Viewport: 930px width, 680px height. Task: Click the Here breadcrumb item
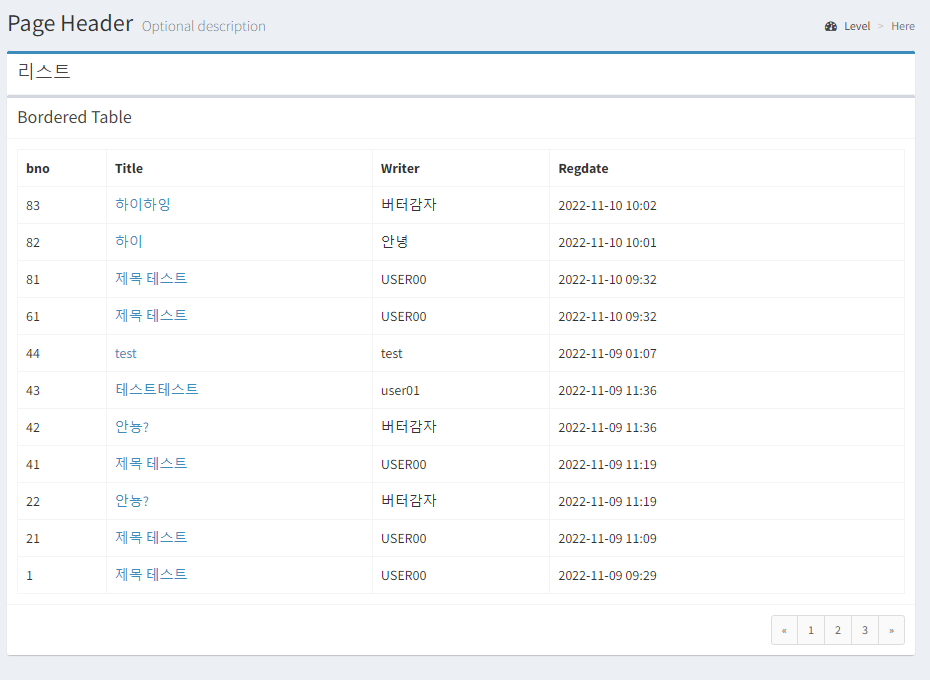tap(903, 26)
